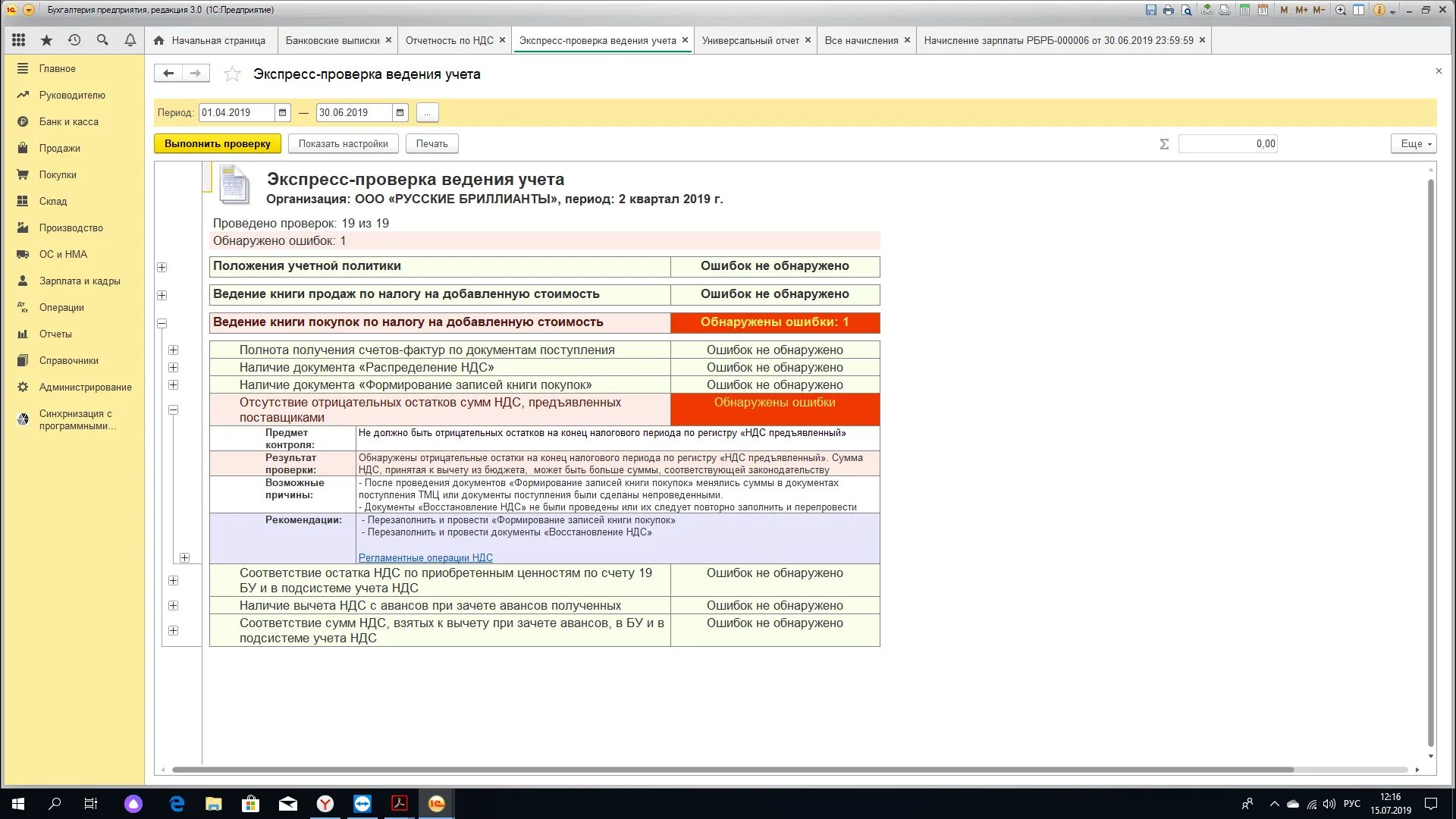Open 'ОС и НМА' section in sidebar
Viewport: 1456px width, 819px height.
click(63, 254)
